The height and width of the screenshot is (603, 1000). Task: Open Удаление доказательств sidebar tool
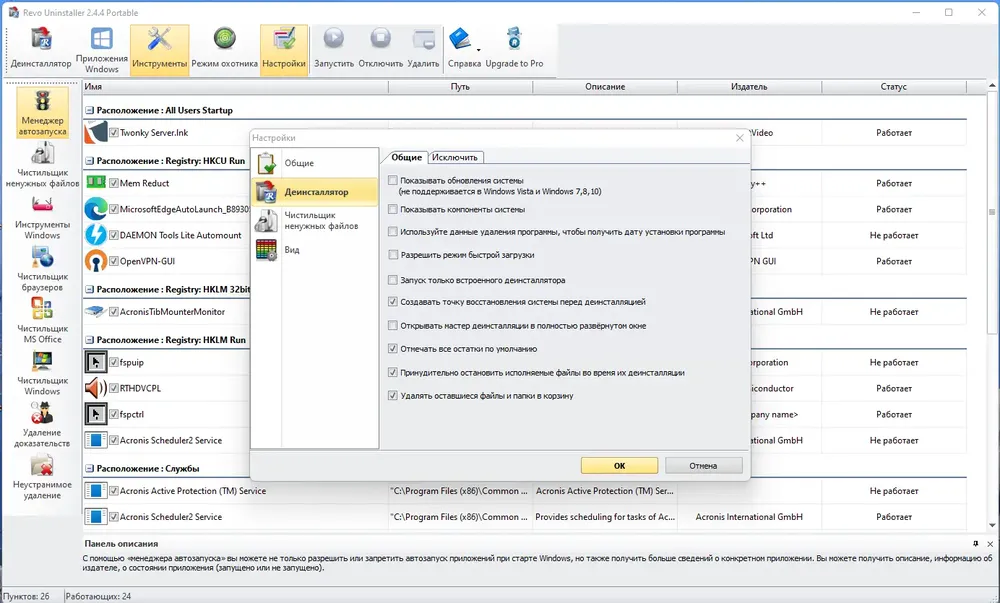42,425
